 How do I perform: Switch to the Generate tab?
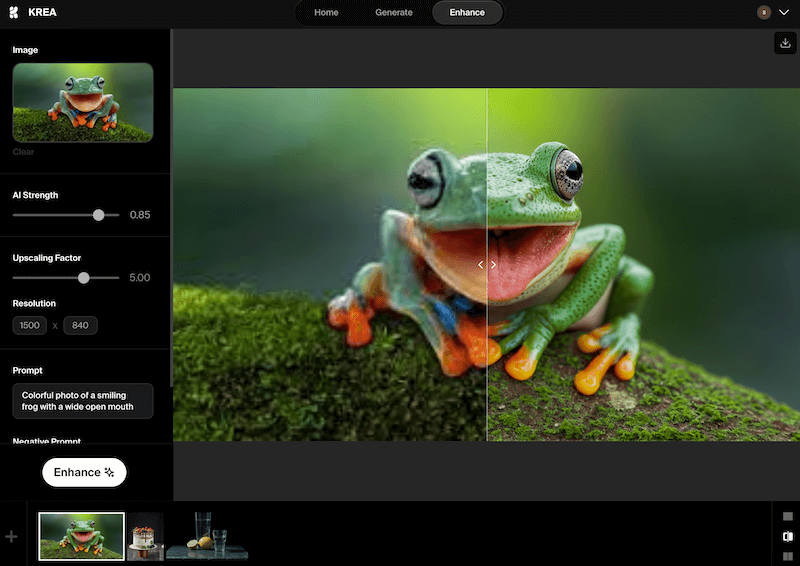click(x=394, y=13)
